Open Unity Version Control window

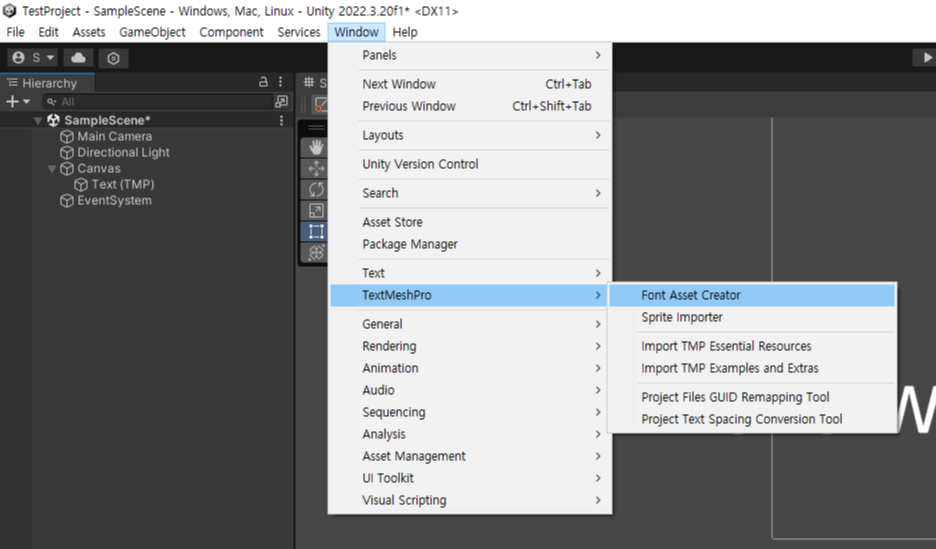470,164
